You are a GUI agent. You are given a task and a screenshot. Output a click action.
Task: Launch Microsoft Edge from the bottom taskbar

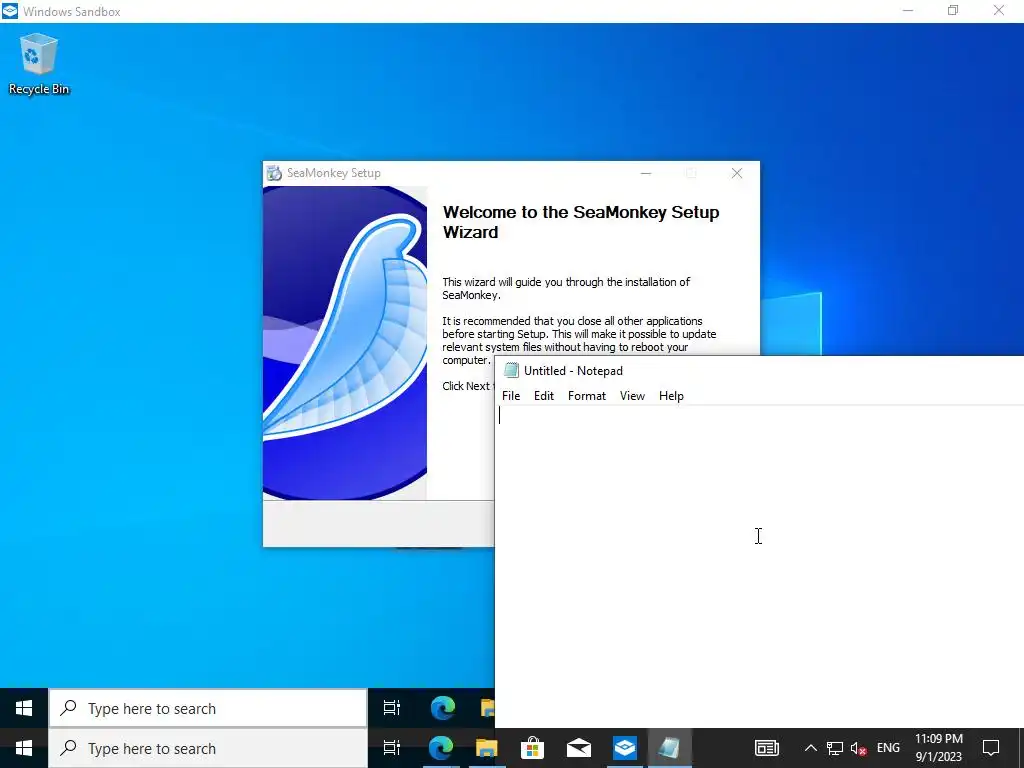(x=441, y=748)
